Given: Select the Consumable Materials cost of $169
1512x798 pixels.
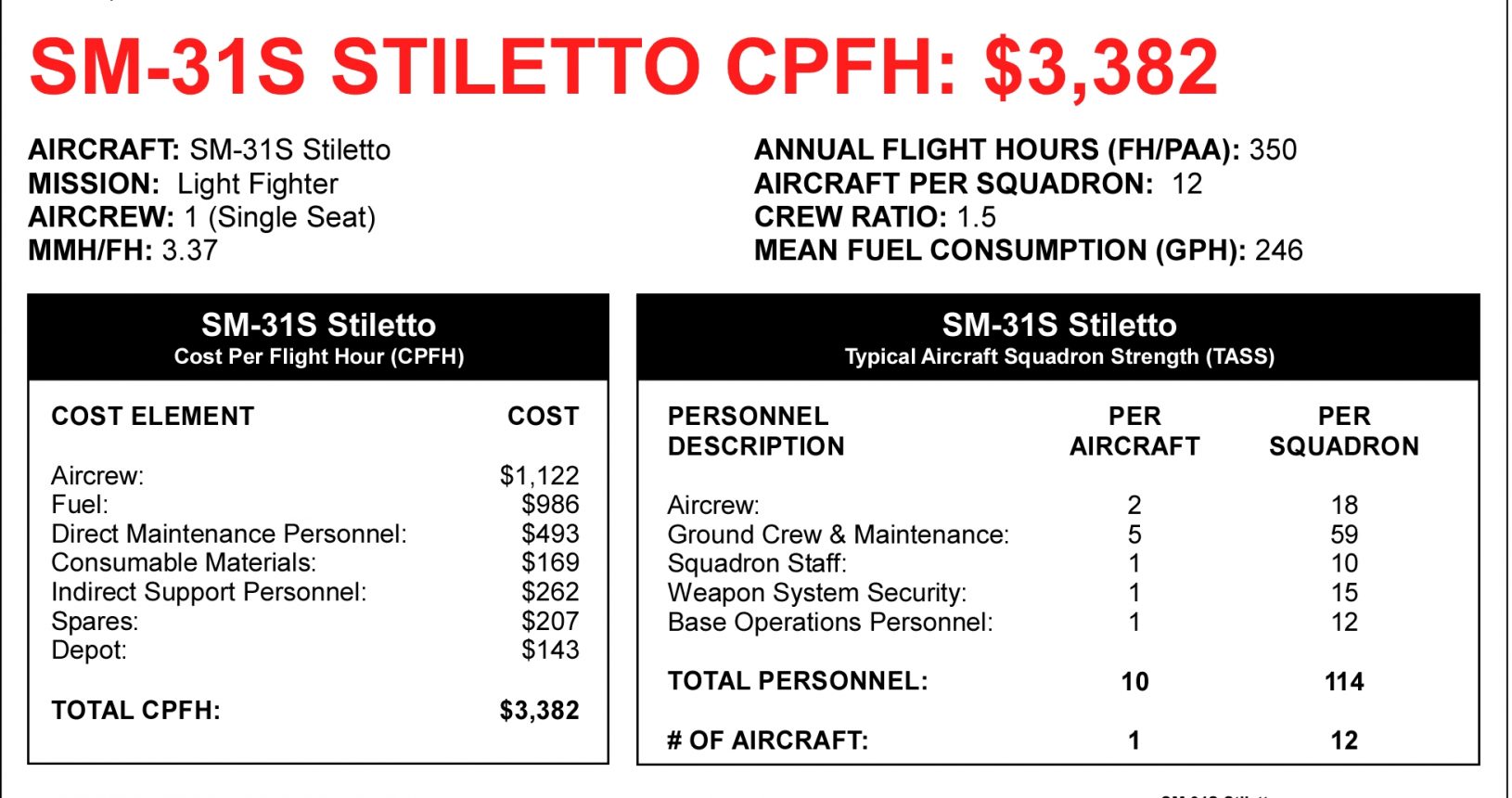Looking at the screenshot, I should (550, 562).
